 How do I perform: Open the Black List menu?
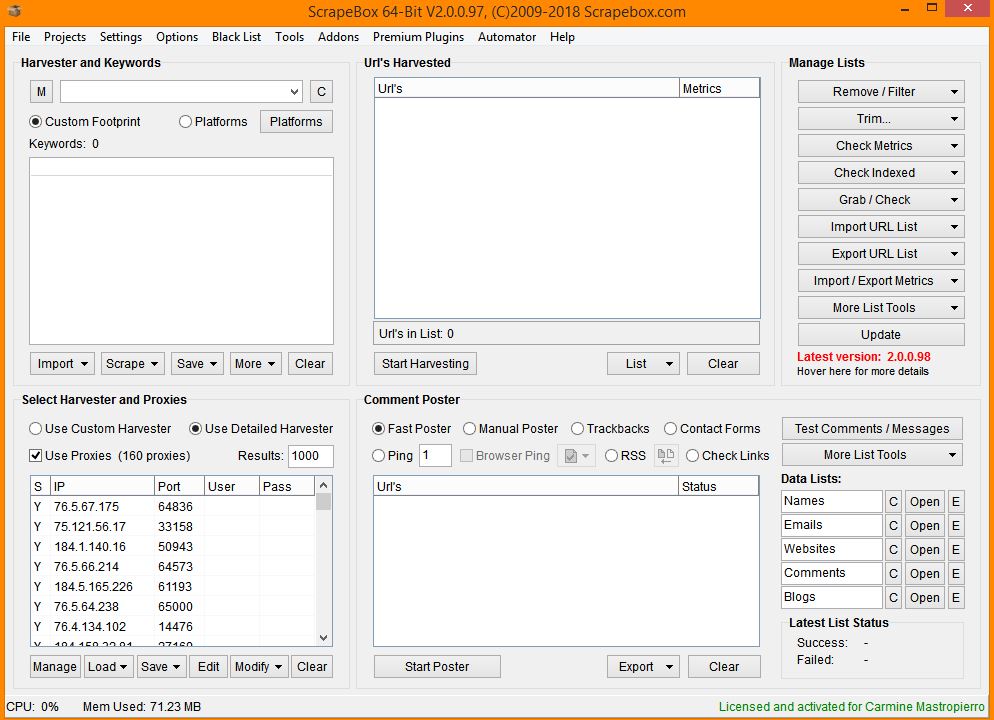pyautogui.click(x=236, y=37)
